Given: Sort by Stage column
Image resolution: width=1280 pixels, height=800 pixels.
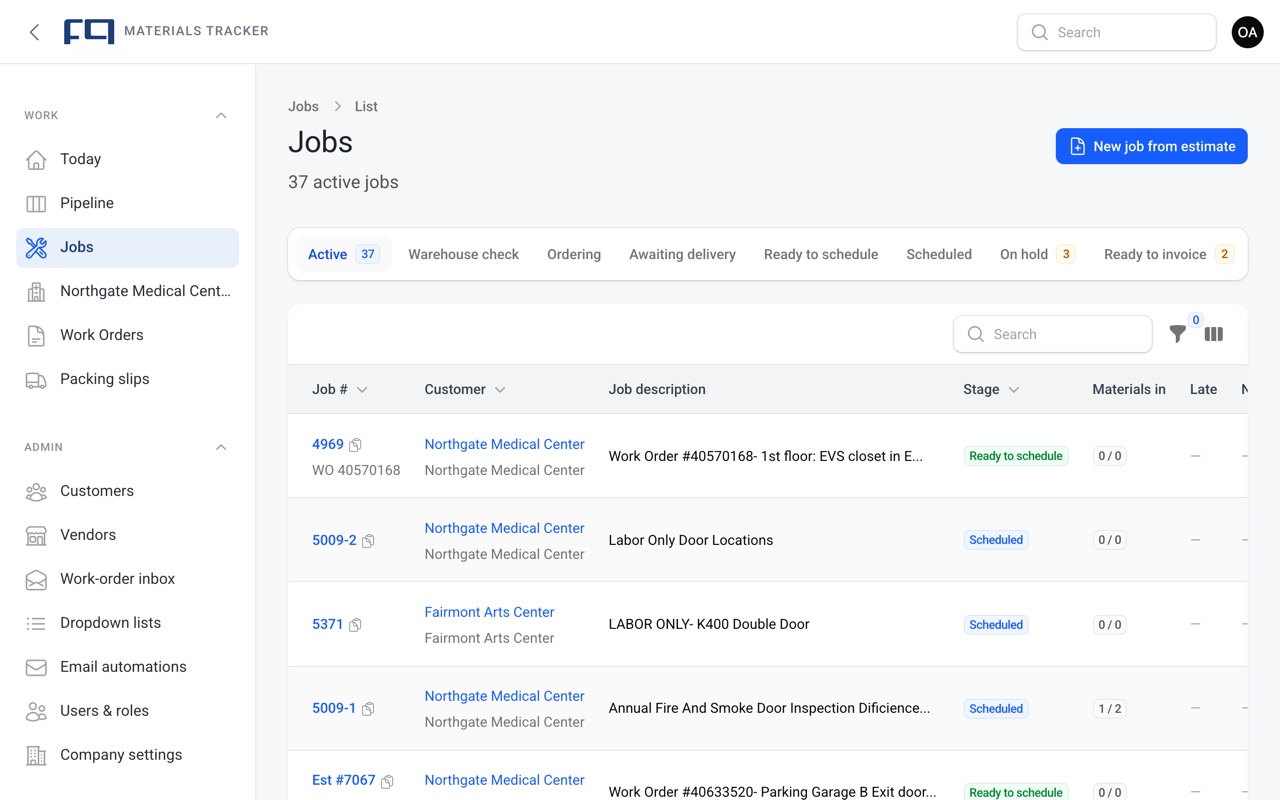Looking at the screenshot, I should coord(991,389).
